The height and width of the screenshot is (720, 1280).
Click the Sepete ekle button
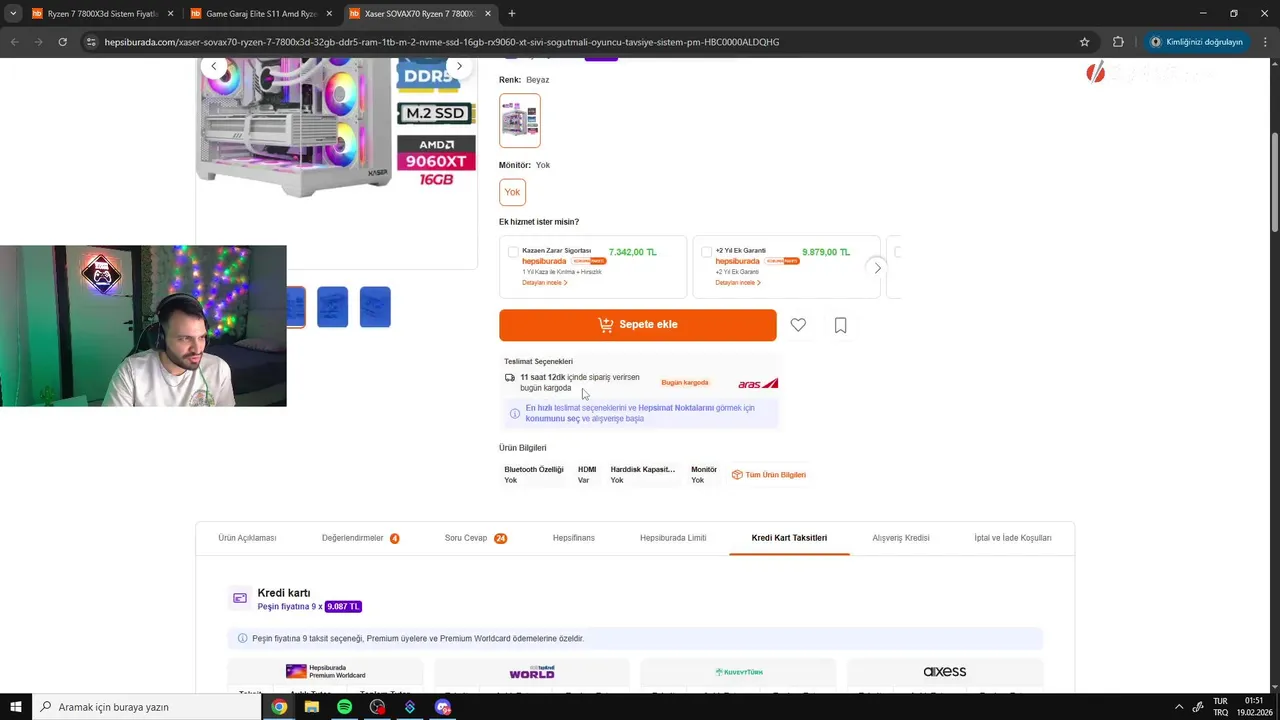(638, 325)
